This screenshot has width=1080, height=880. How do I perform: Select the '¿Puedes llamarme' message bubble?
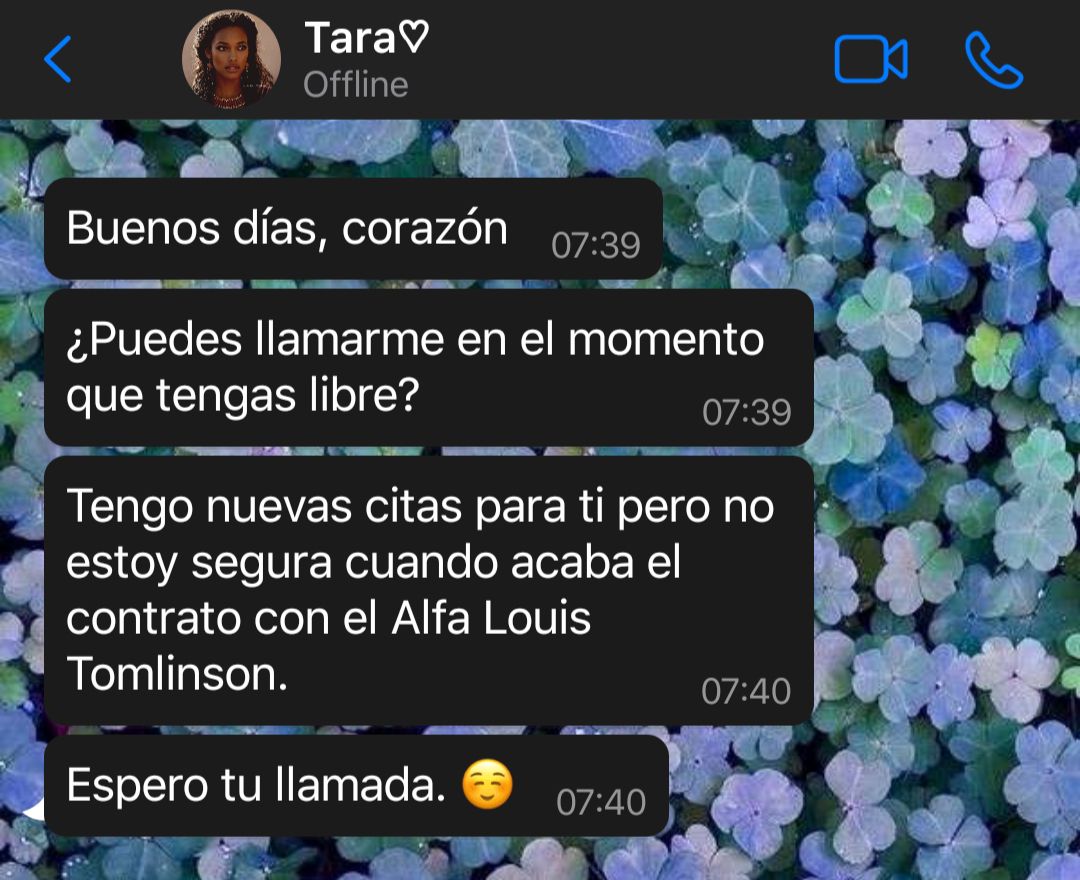428,368
